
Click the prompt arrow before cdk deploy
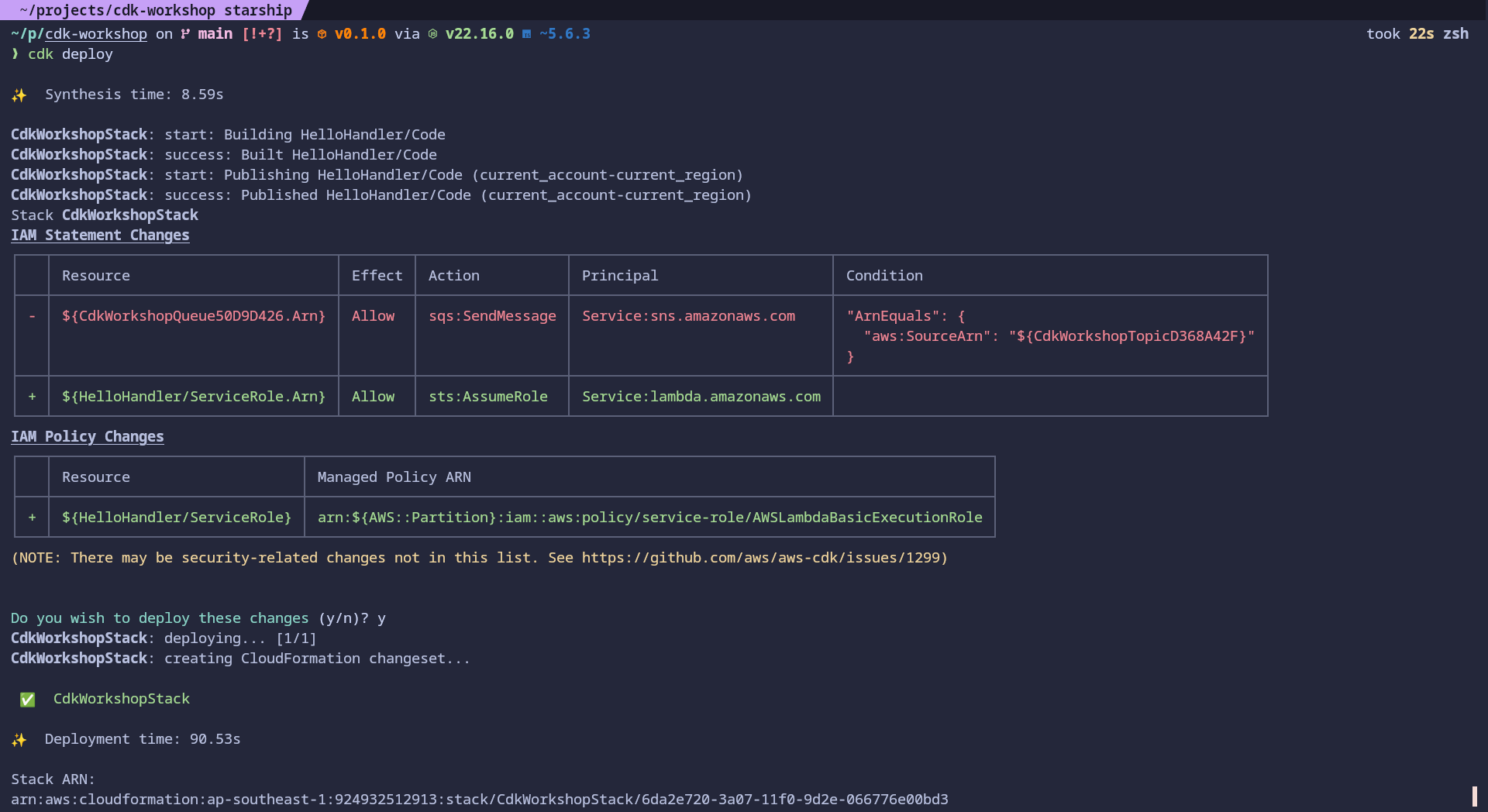coord(15,54)
